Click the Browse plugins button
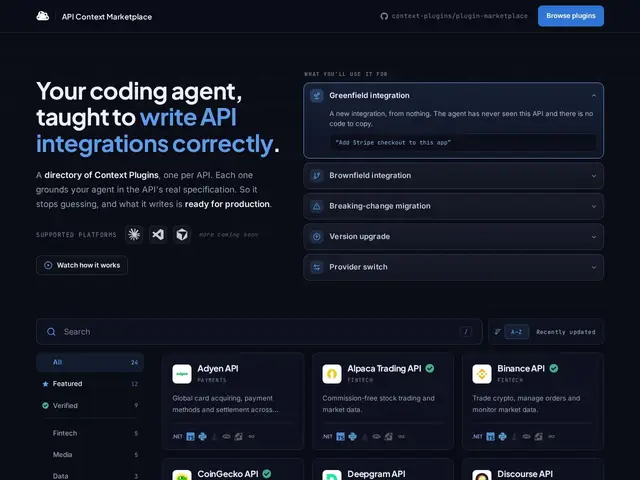Image resolution: width=640 pixels, height=480 pixels. [571, 16]
